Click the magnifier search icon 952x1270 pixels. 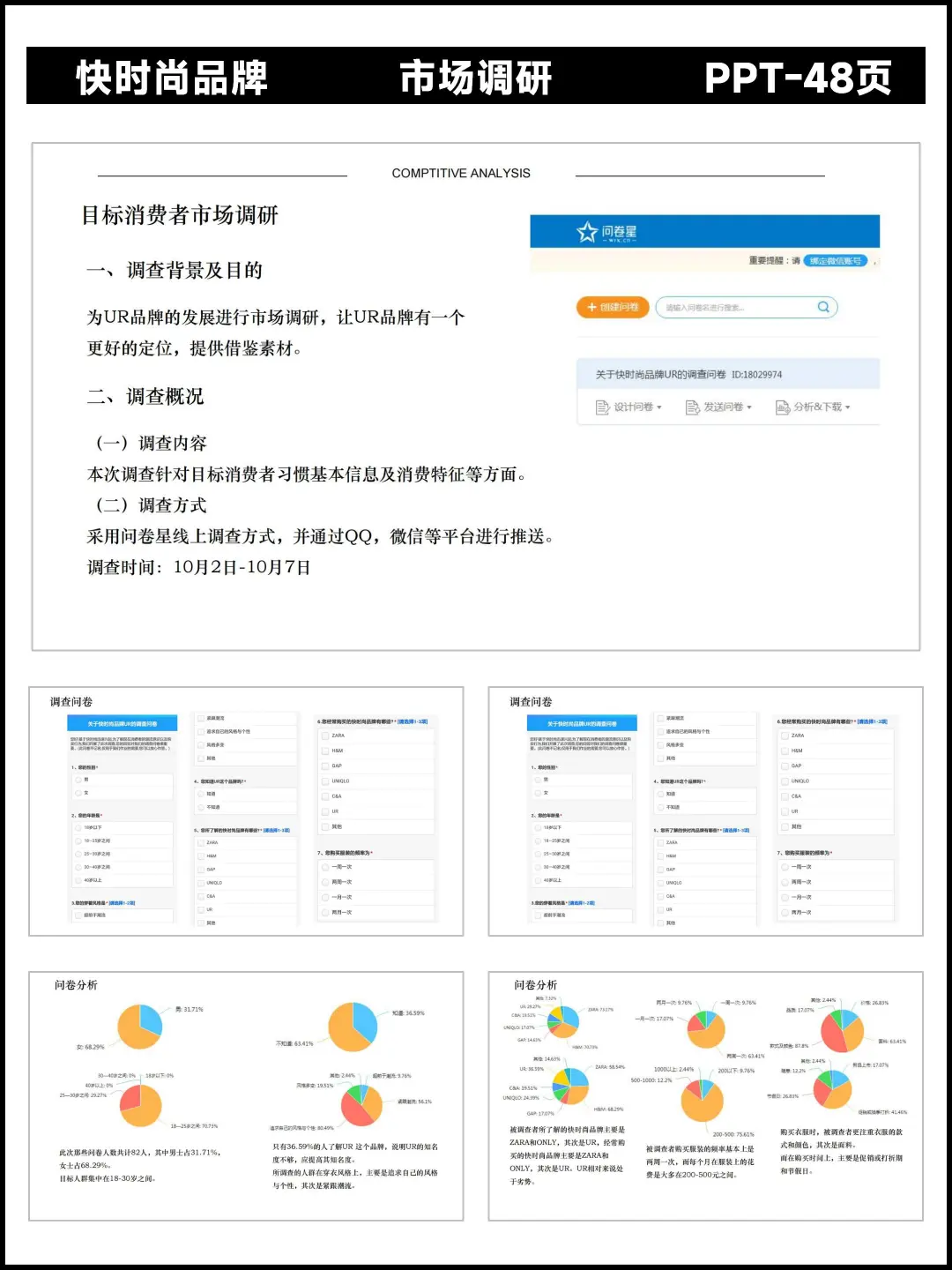click(823, 307)
